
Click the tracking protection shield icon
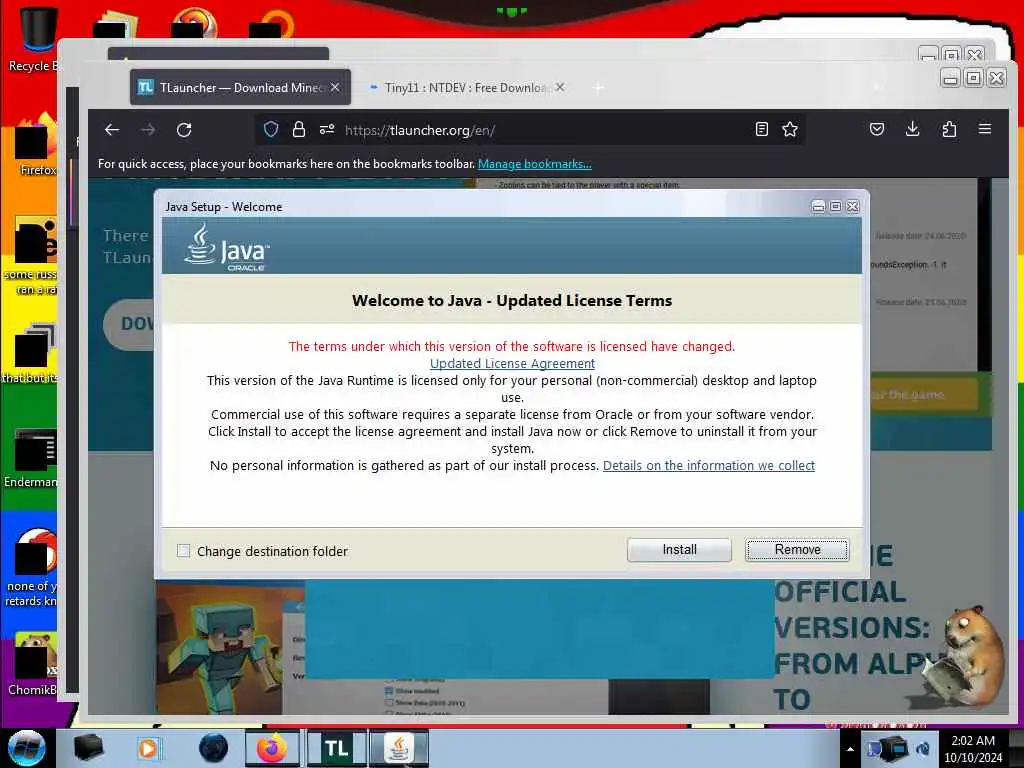click(x=271, y=130)
